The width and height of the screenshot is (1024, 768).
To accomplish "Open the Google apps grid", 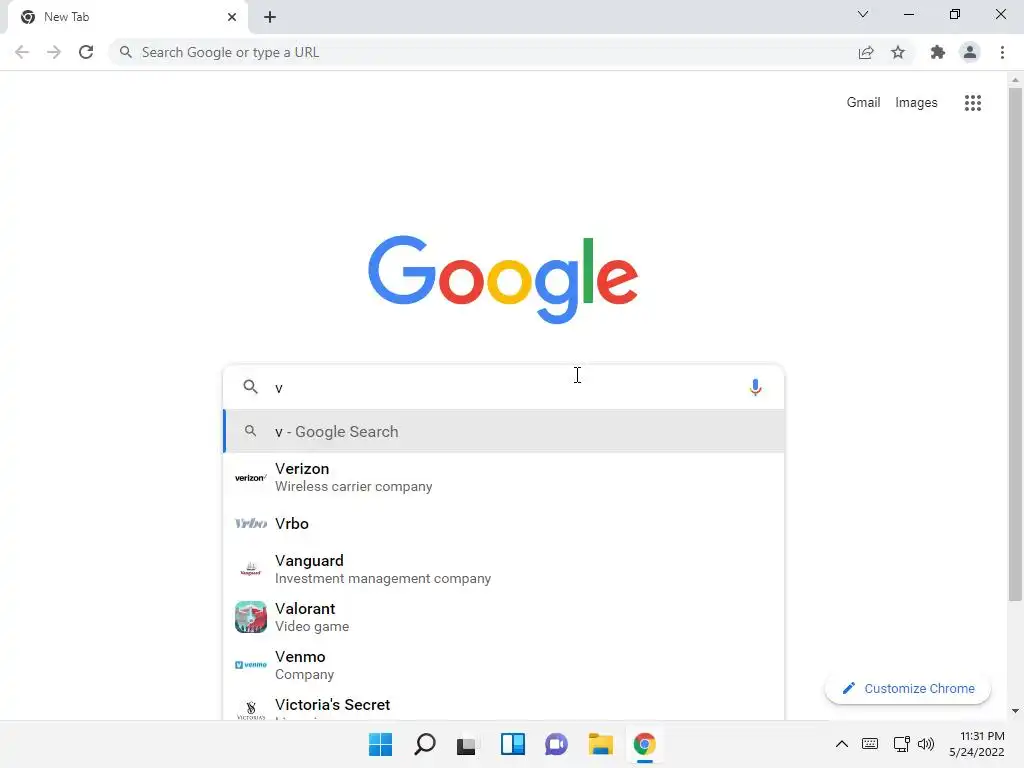I will pyautogui.click(x=972, y=103).
